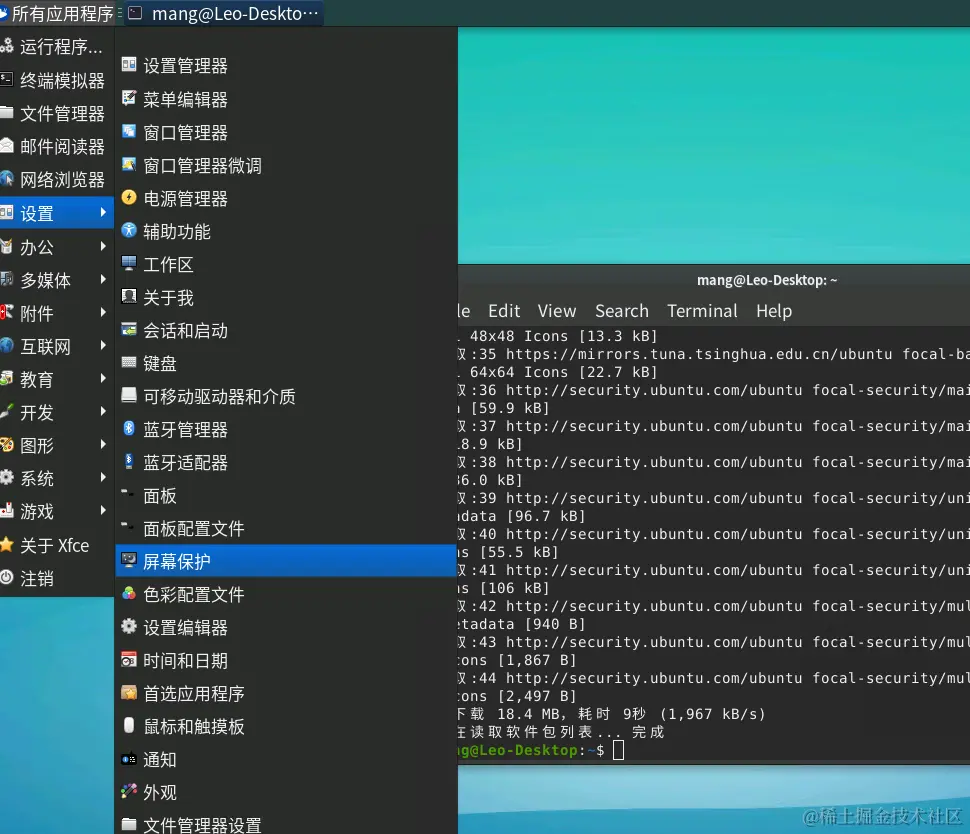Click the 菜单编辑器 icon
This screenshot has height=834, width=970.
(129, 98)
